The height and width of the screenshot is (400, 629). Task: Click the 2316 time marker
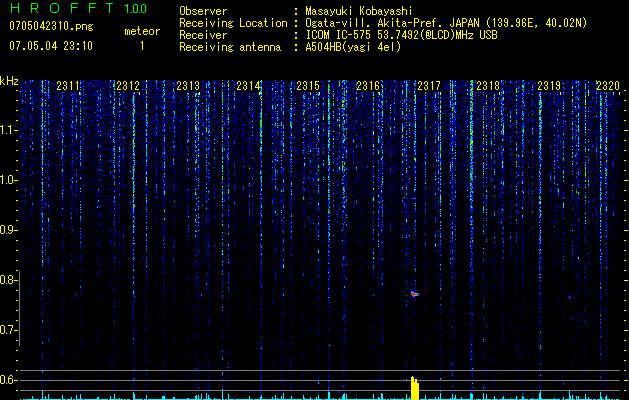(x=368, y=85)
